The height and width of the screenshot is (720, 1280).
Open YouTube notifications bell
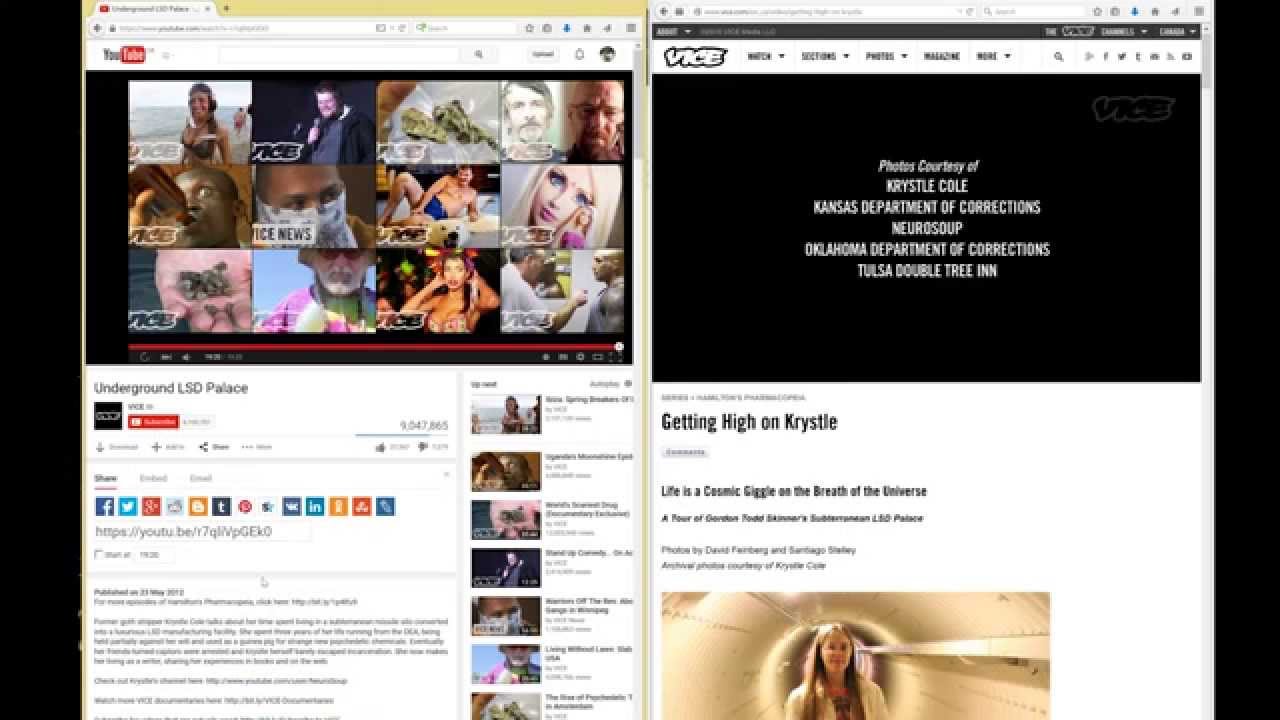pyautogui.click(x=579, y=54)
